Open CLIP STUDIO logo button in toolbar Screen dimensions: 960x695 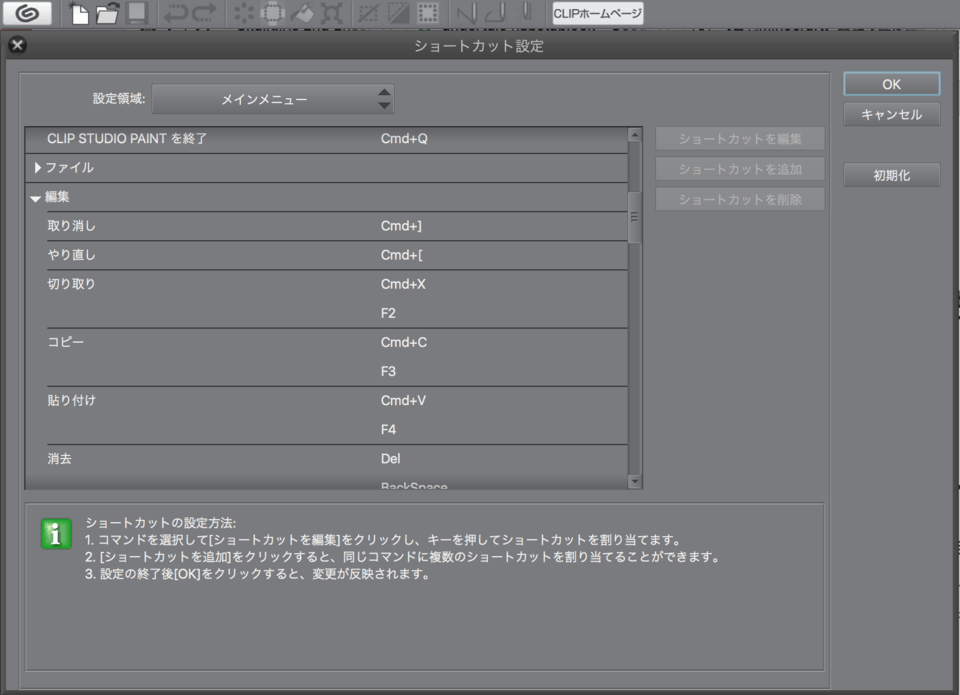tap(27, 13)
